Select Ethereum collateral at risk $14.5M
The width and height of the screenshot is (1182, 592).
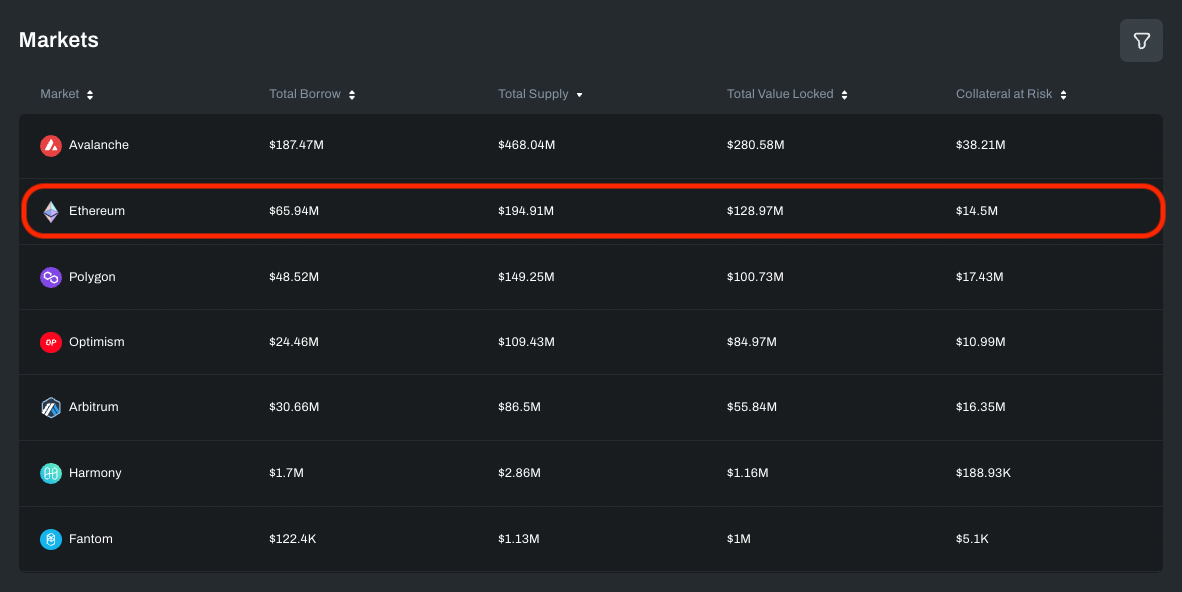(977, 211)
